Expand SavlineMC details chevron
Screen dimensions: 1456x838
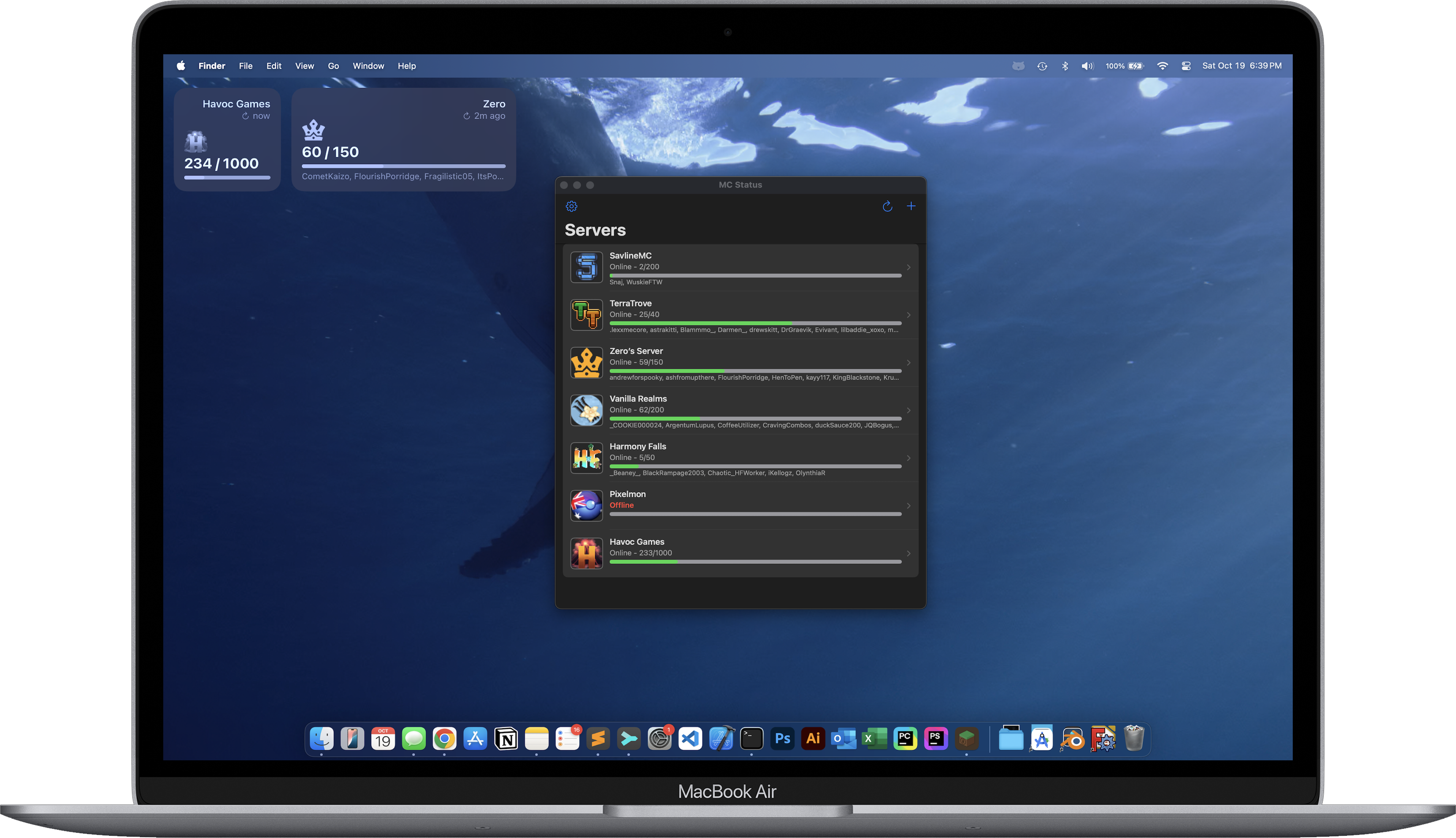coord(908,267)
